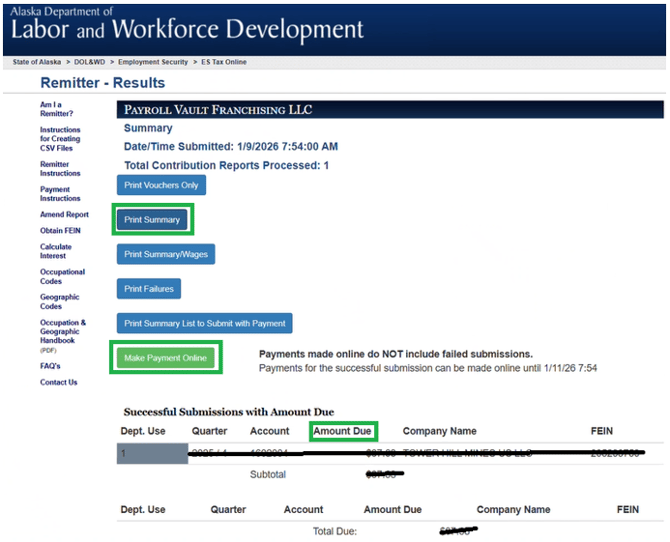The width and height of the screenshot is (670, 542).
Task: Select the Amend Report link
Action: (x=65, y=215)
